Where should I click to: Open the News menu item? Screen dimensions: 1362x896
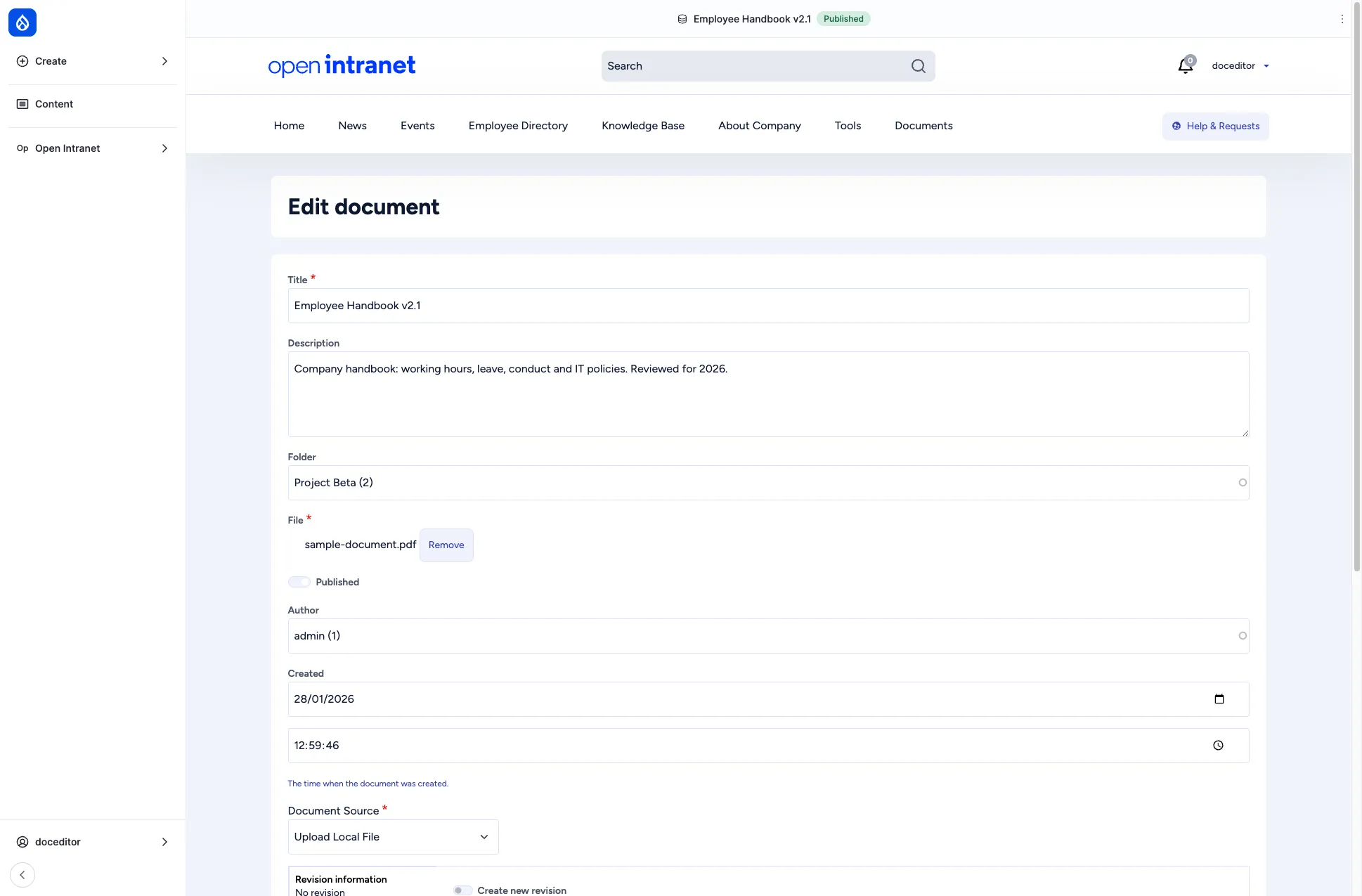pos(352,126)
